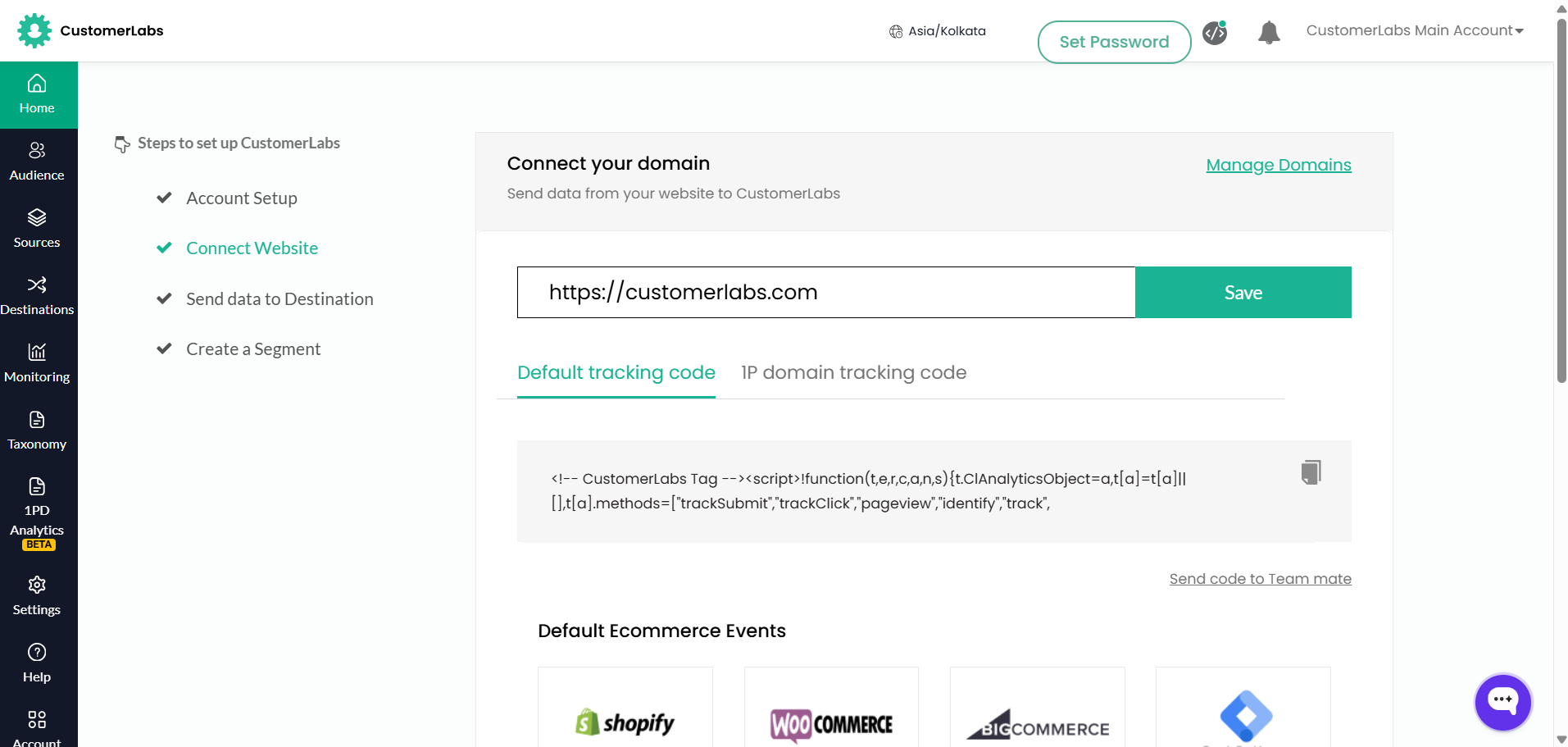This screenshot has width=1568, height=747.
Task: Open Manage Domains
Action: [1279, 165]
